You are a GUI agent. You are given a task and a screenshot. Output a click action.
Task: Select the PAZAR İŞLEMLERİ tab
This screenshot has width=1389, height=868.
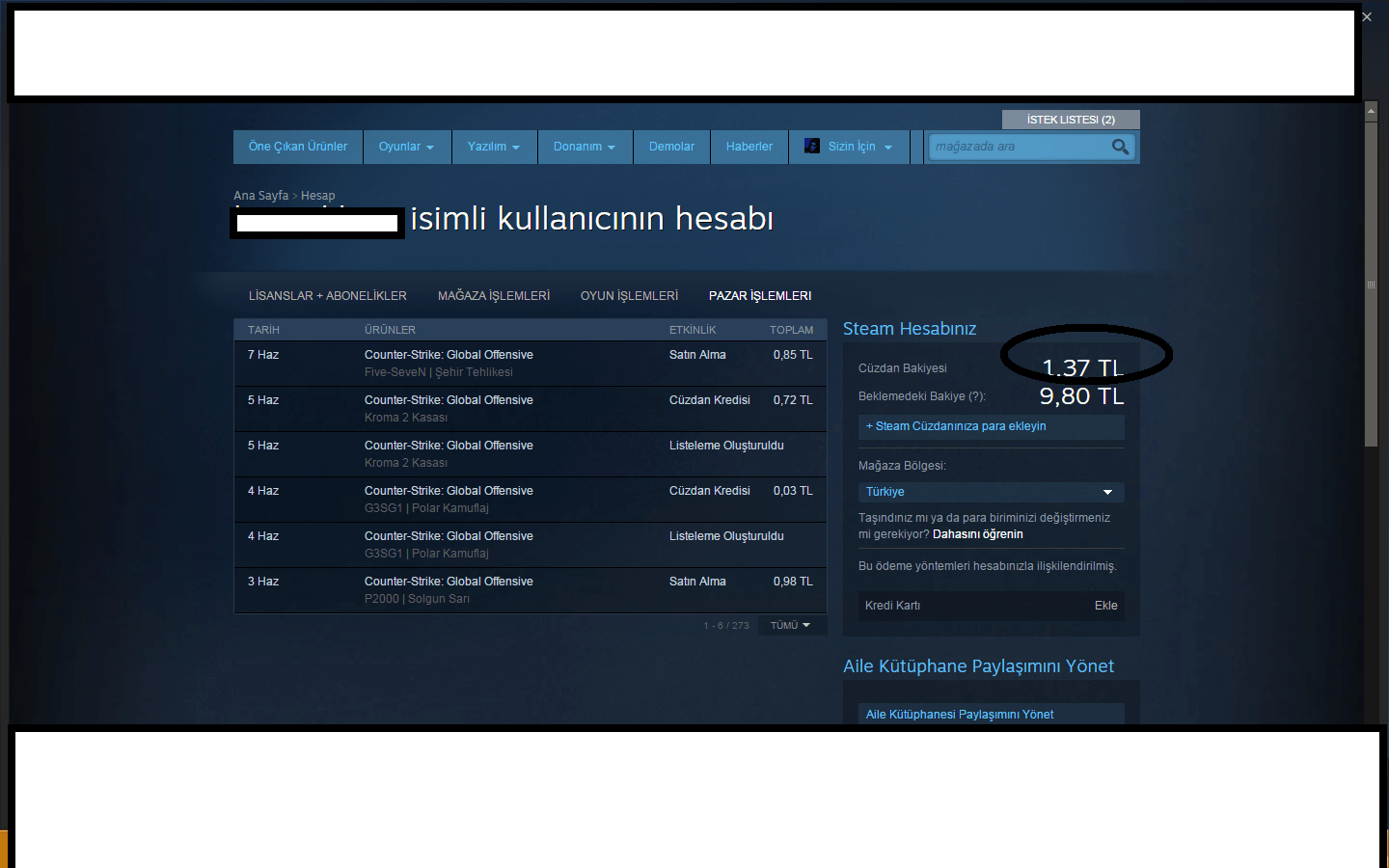tap(760, 296)
